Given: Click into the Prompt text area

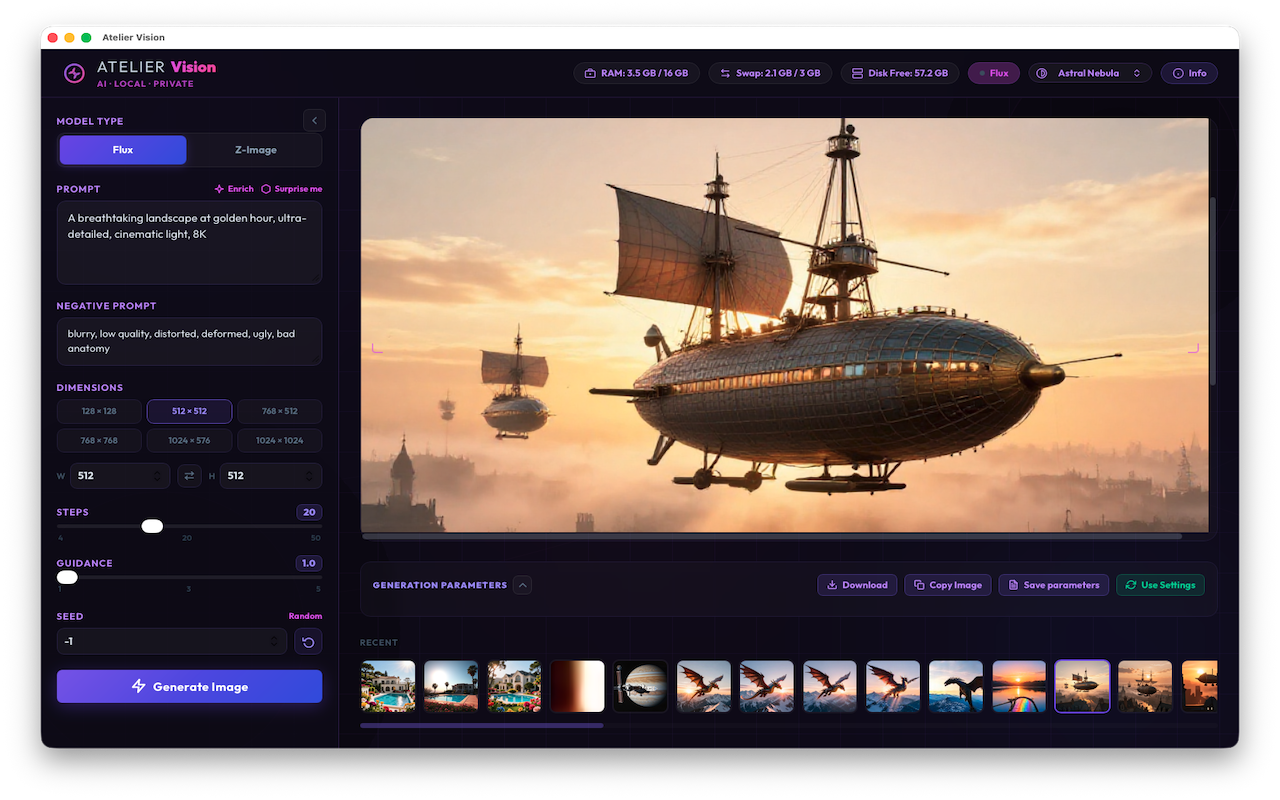Looking at the screenshot, I should click(x=189, y=242).
